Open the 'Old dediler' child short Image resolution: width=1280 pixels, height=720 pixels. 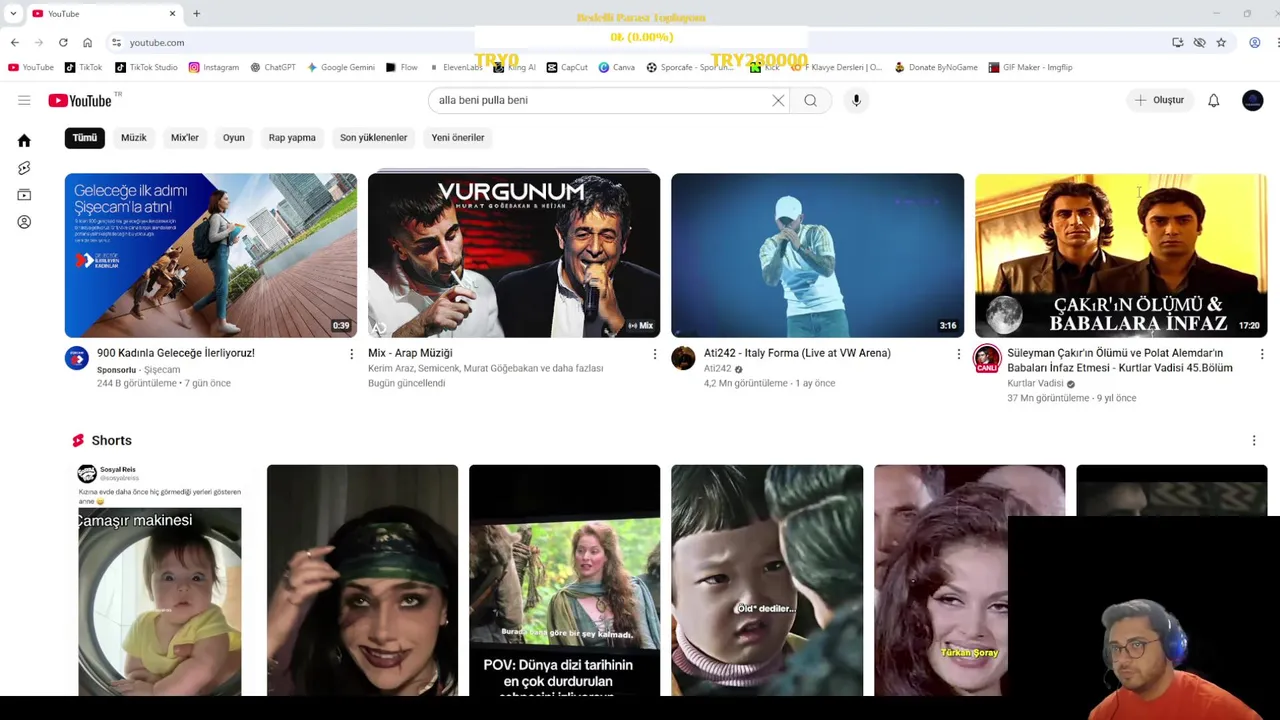[x=767, y=580]
